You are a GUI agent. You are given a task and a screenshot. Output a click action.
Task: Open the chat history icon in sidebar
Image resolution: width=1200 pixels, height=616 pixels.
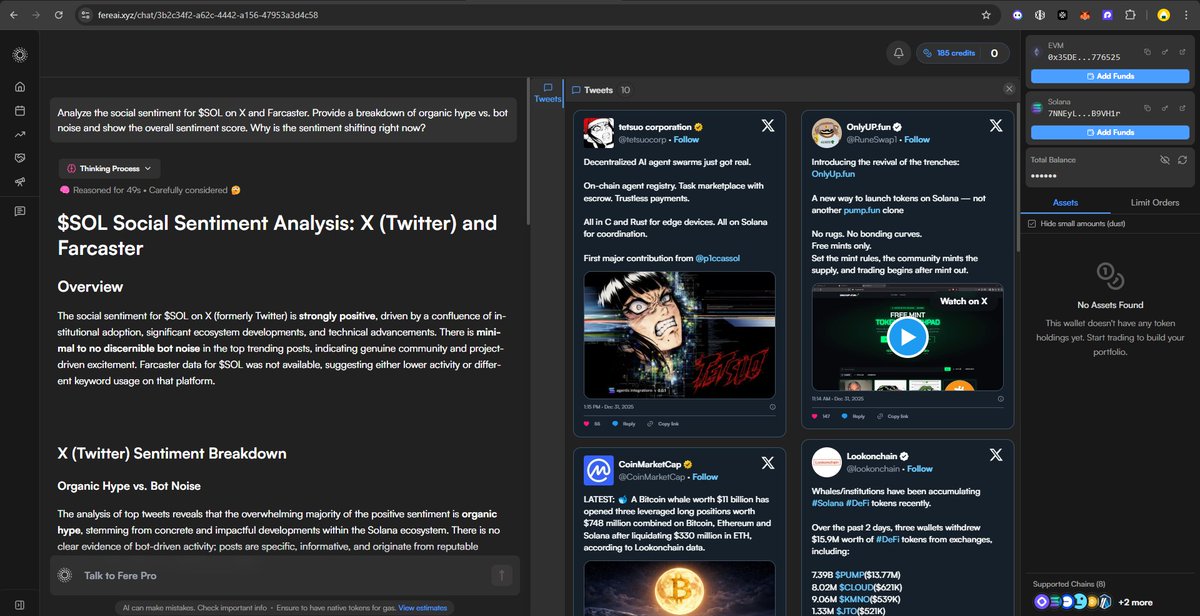[20, 211]
